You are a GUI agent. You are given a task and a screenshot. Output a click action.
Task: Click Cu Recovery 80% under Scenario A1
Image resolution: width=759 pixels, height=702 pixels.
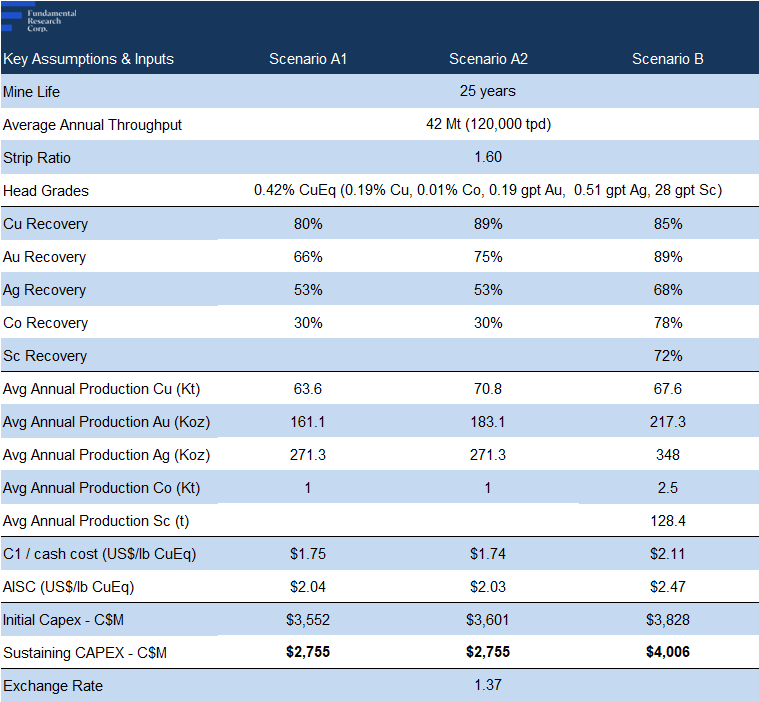click(308, 224)
